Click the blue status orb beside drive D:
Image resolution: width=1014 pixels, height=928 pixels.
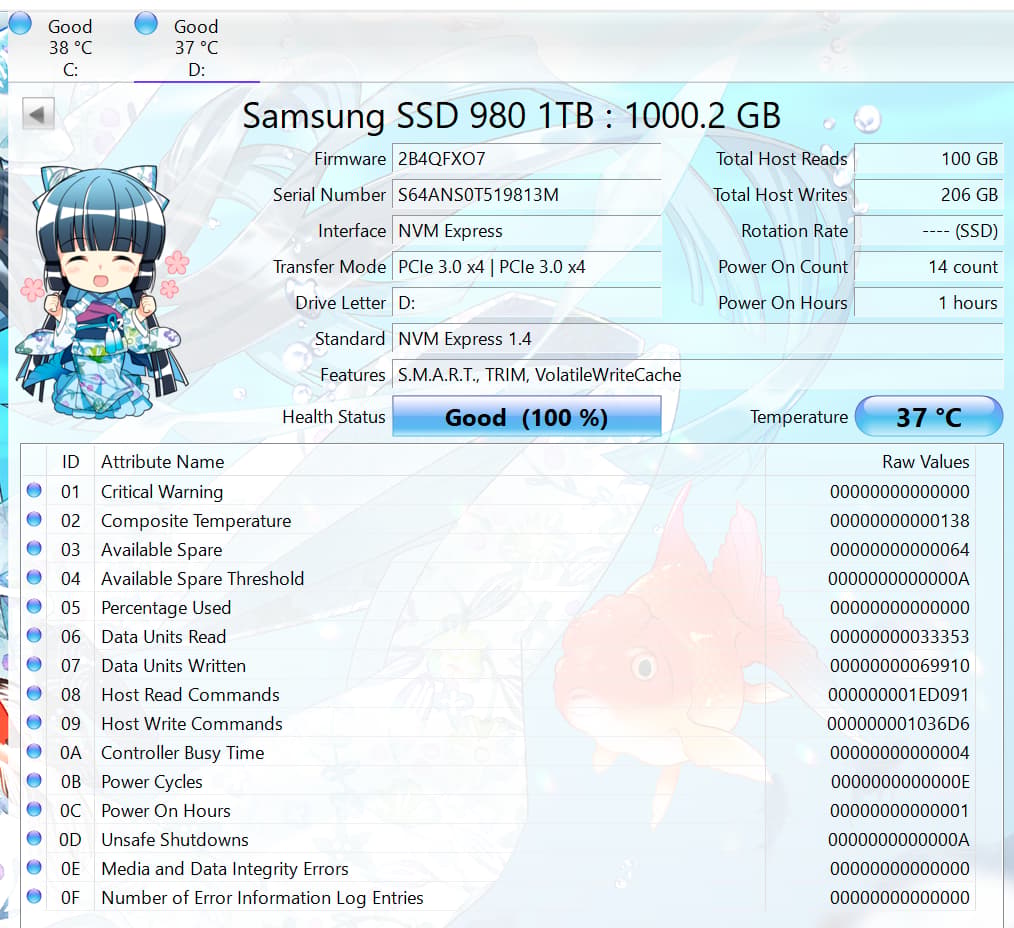tap(146, 24)
